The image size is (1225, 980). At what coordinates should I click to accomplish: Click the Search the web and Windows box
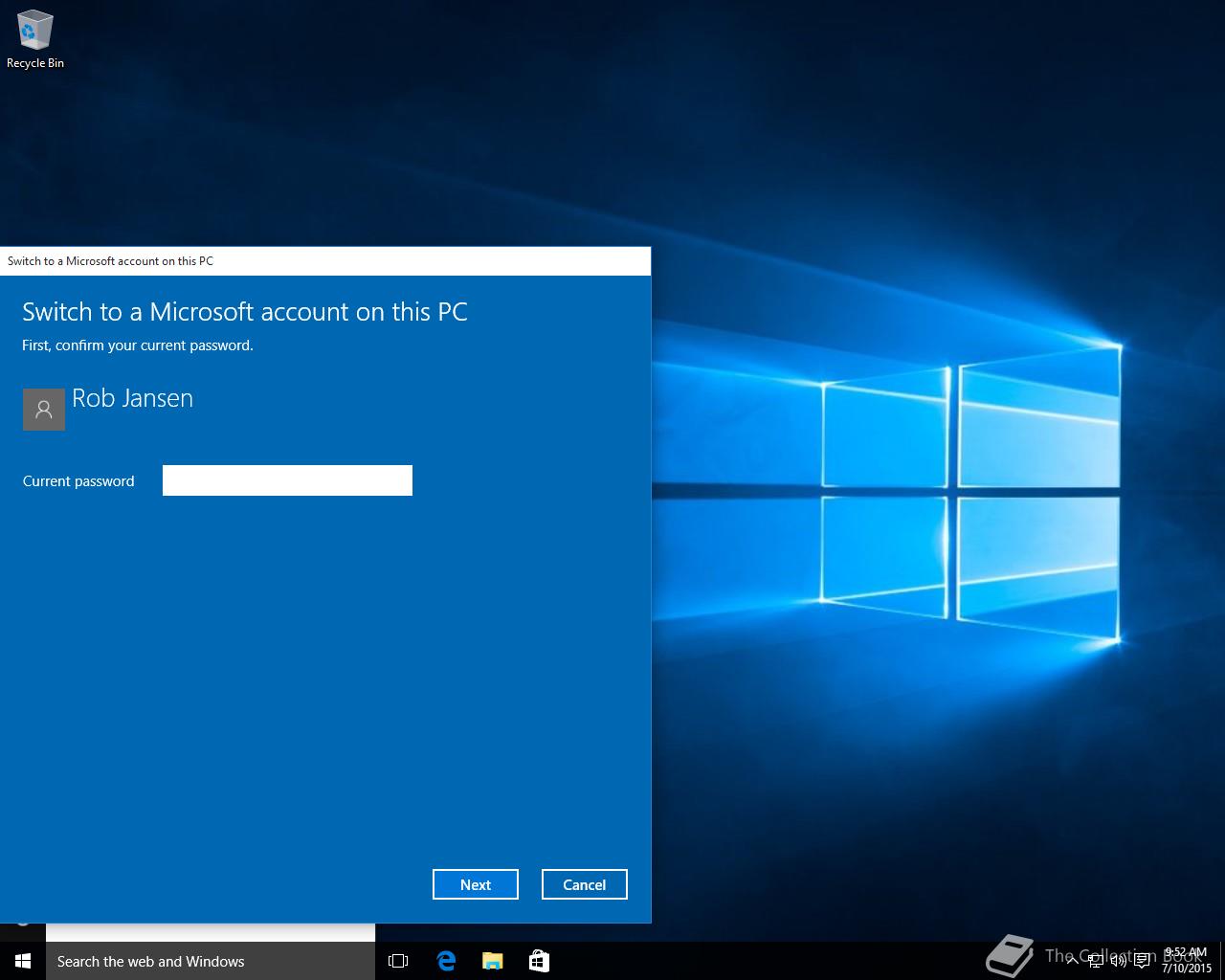point(211,961)
